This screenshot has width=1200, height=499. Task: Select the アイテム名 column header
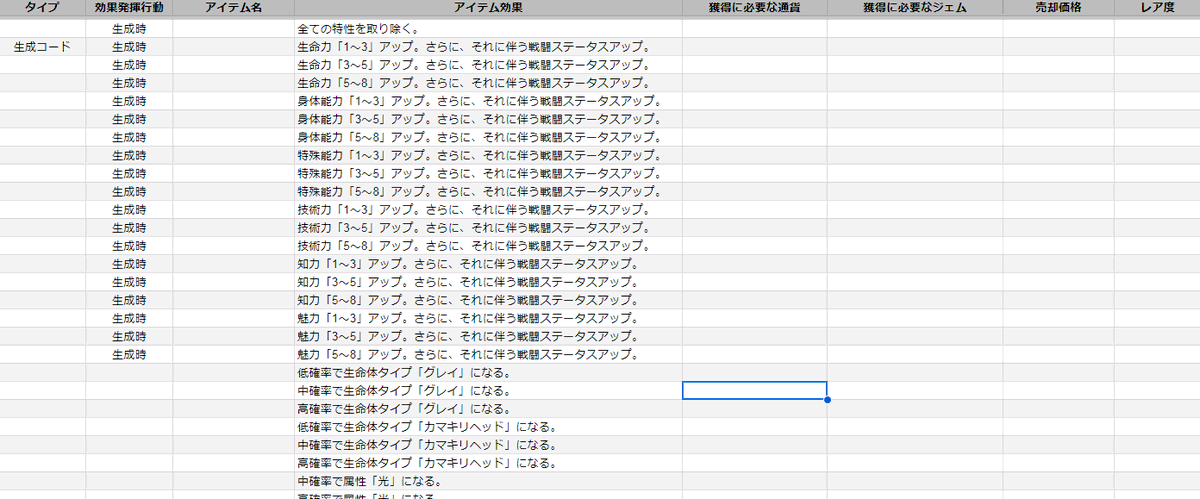233,8
